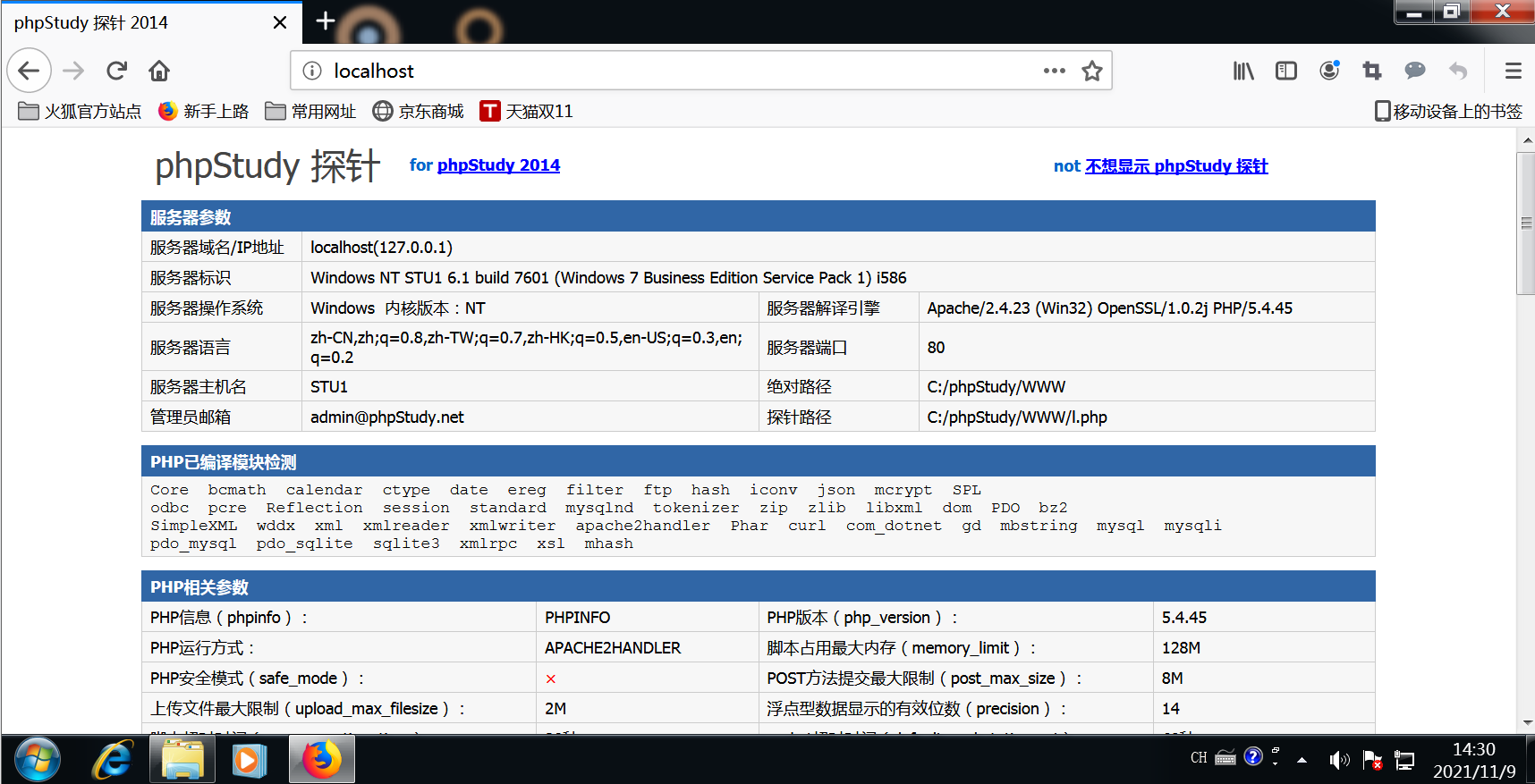Click the page scrollbar down arrow
Viewport: 1535px width, 784px height.
1526,723
